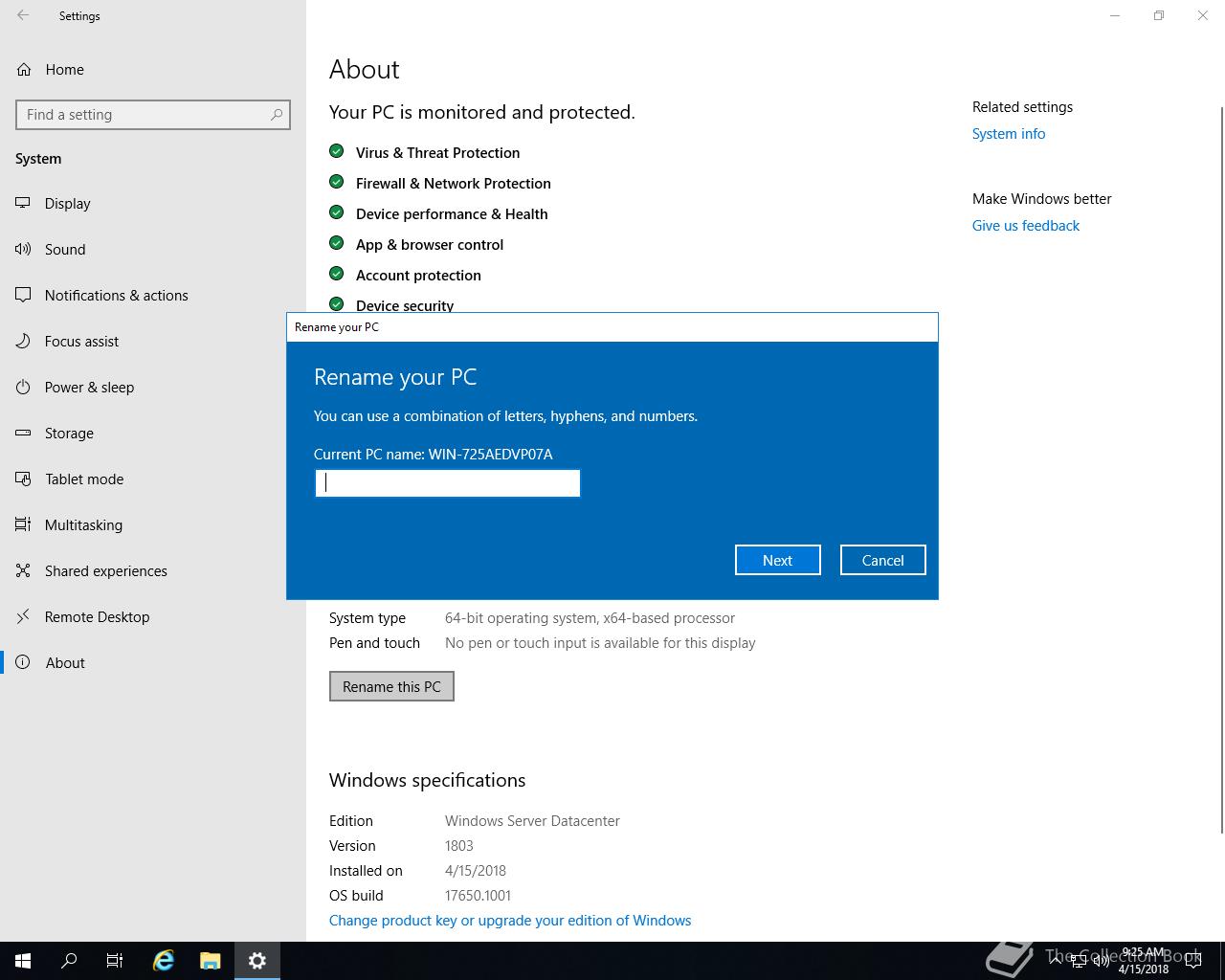
Task: Click Account protection text
Action: click(418, 276)
